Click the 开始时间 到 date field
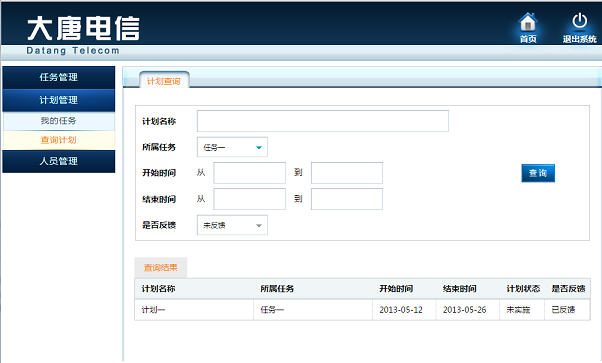This screenshot has height=363, width=602. coord(347,173)
